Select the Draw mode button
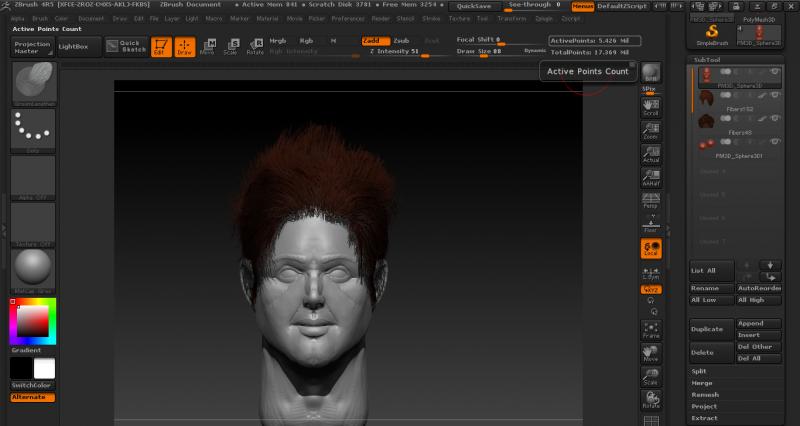The image size is (800, 426). pyautogui.click(x=185, y=46)
